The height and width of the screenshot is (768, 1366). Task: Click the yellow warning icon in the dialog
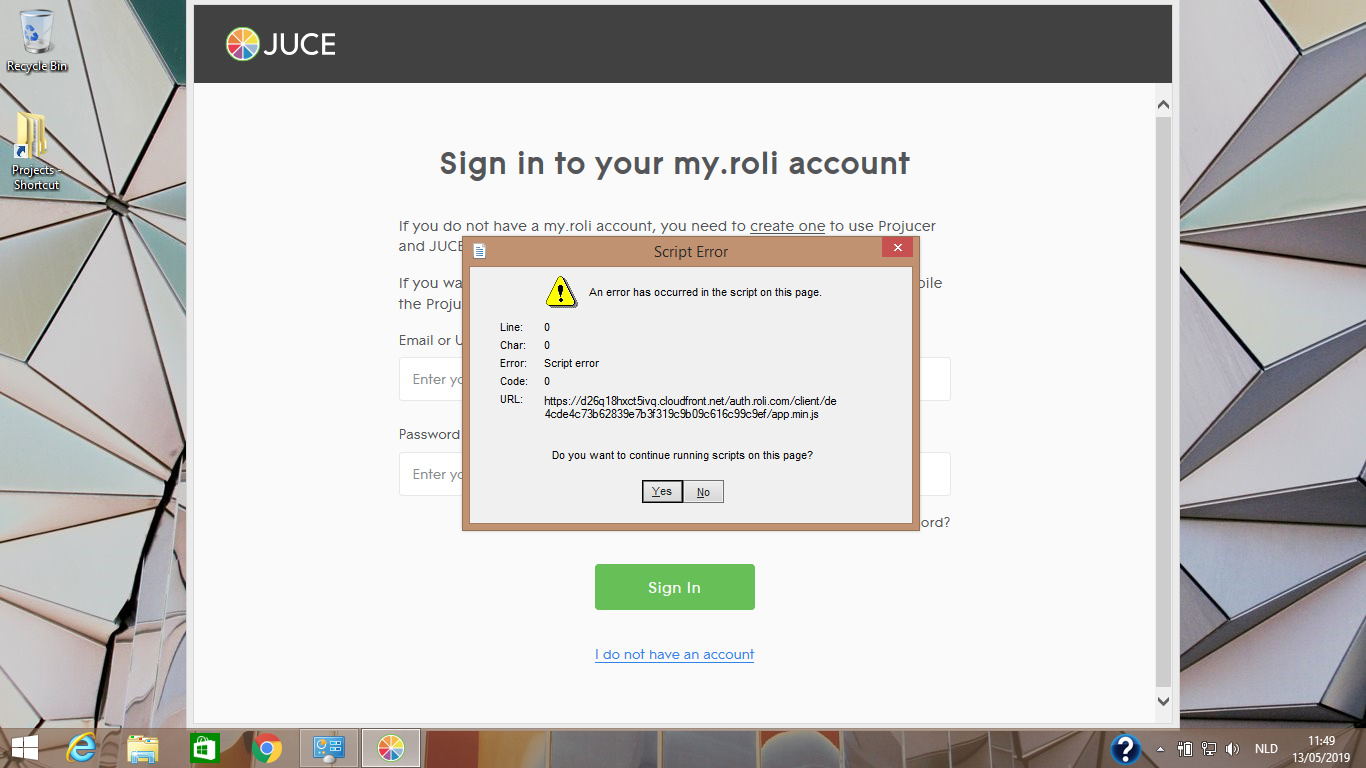tap(561, 291)
